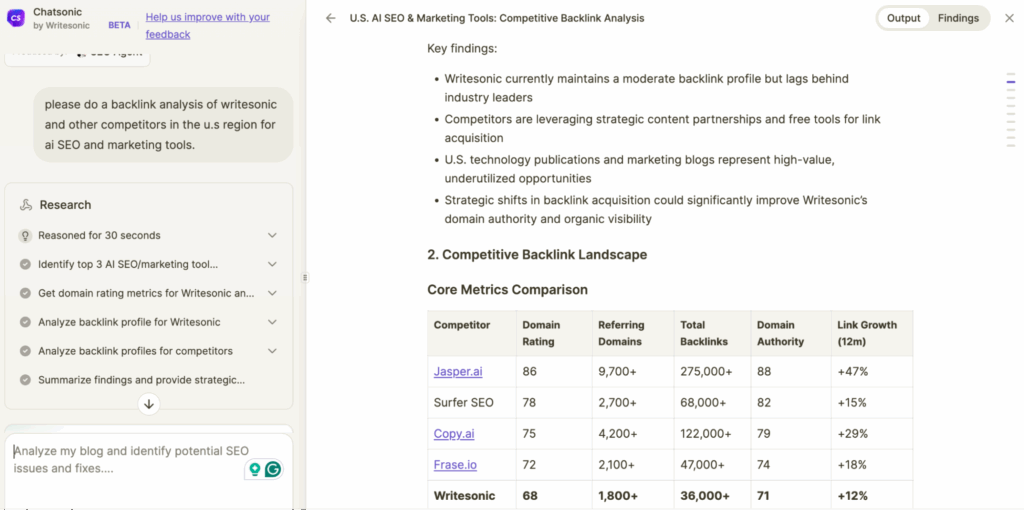1024x510 pixels.
Task: Click the Core Metrics Comparison heading
Action: [507, 289]
